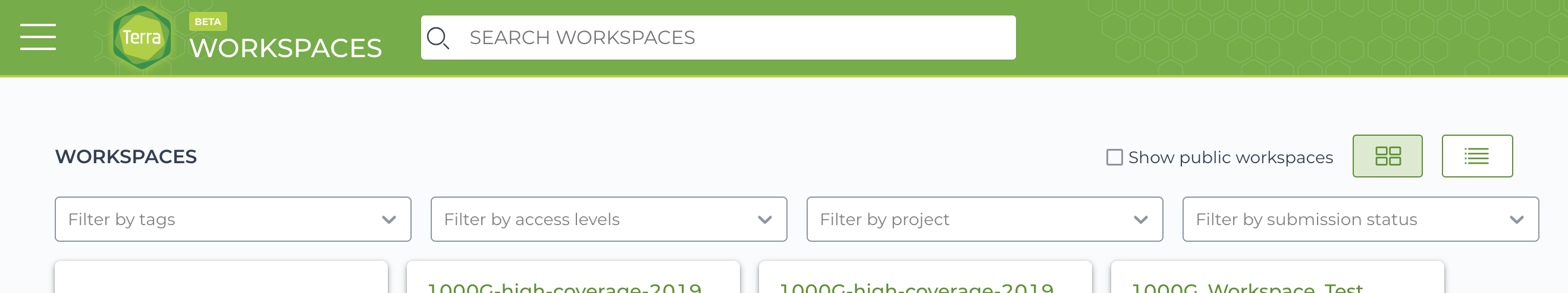Expand the submission status chevron arrow
Image resolution: width=1568 pixels, height=293 pixels.
[1516, 220]
